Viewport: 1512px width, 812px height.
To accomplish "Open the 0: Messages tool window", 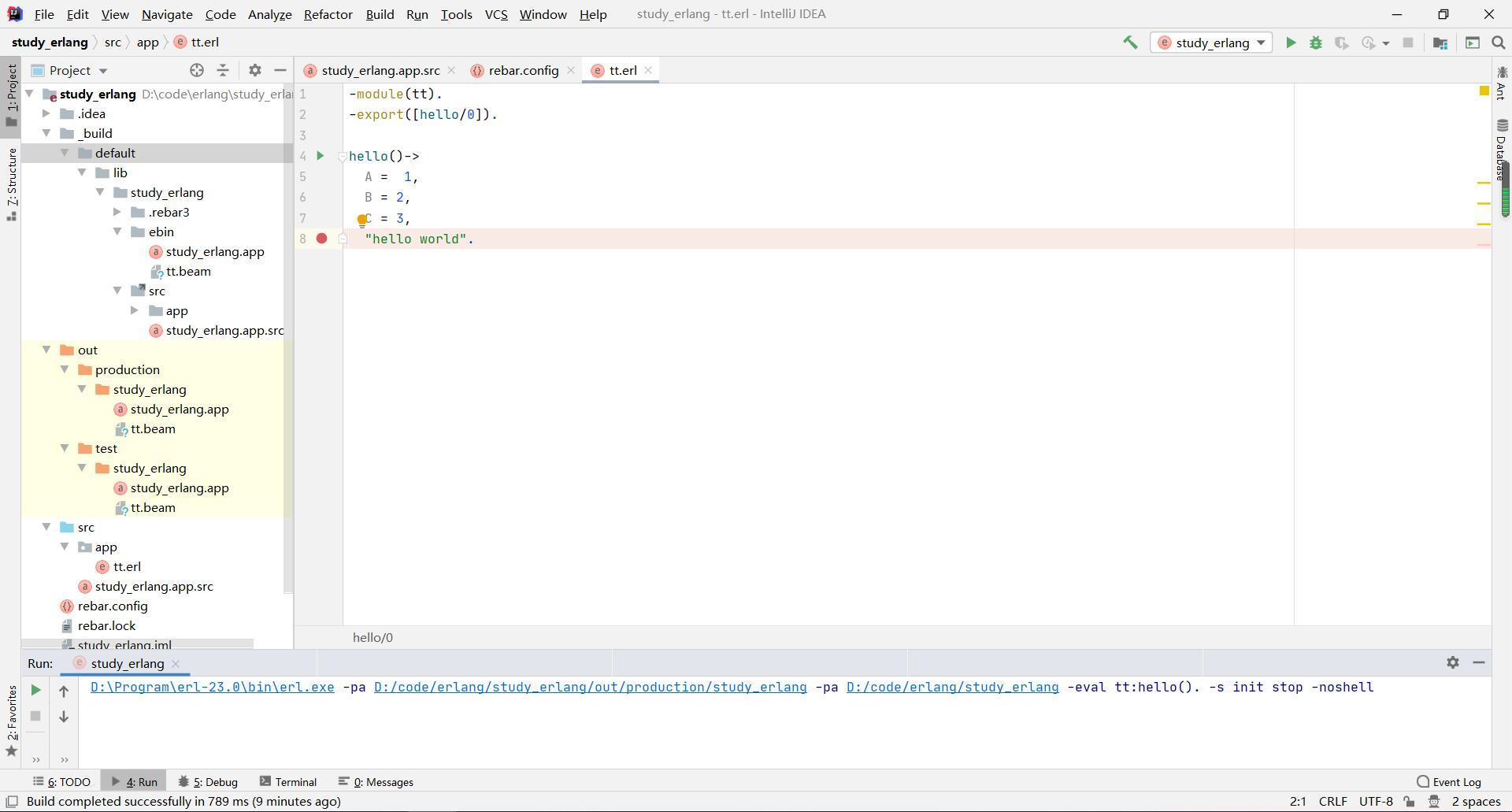I will coord(376,782).
